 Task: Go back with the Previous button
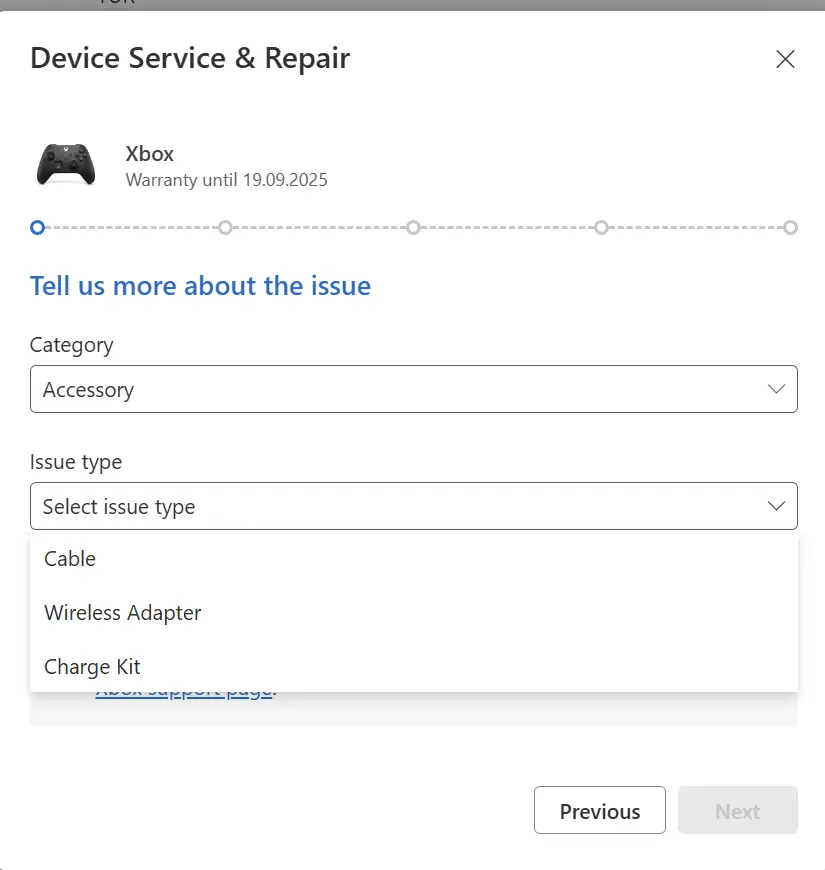coord(600,810)
